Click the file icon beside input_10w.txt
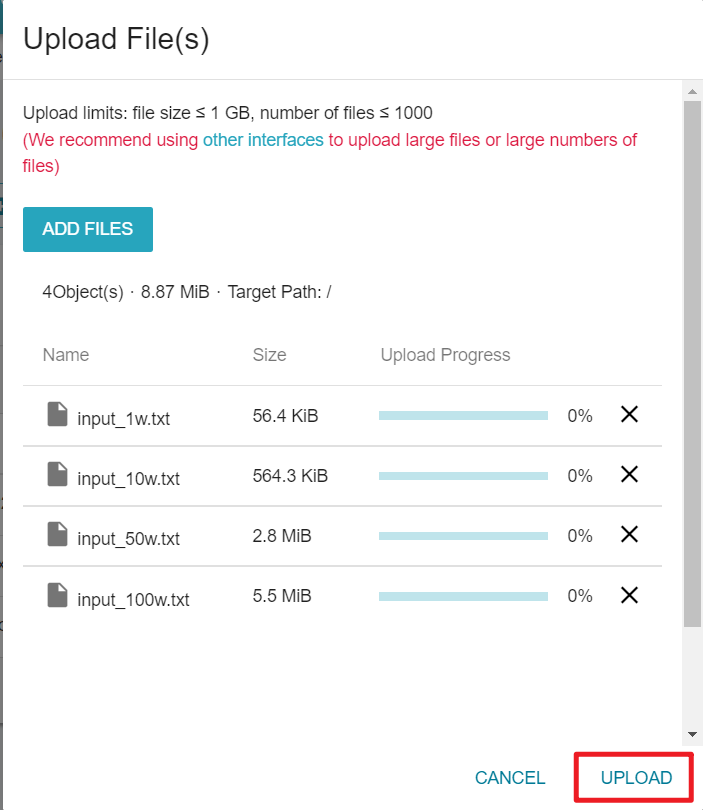The height and width of the screenshot is (810, 703). tap(57, 474)
